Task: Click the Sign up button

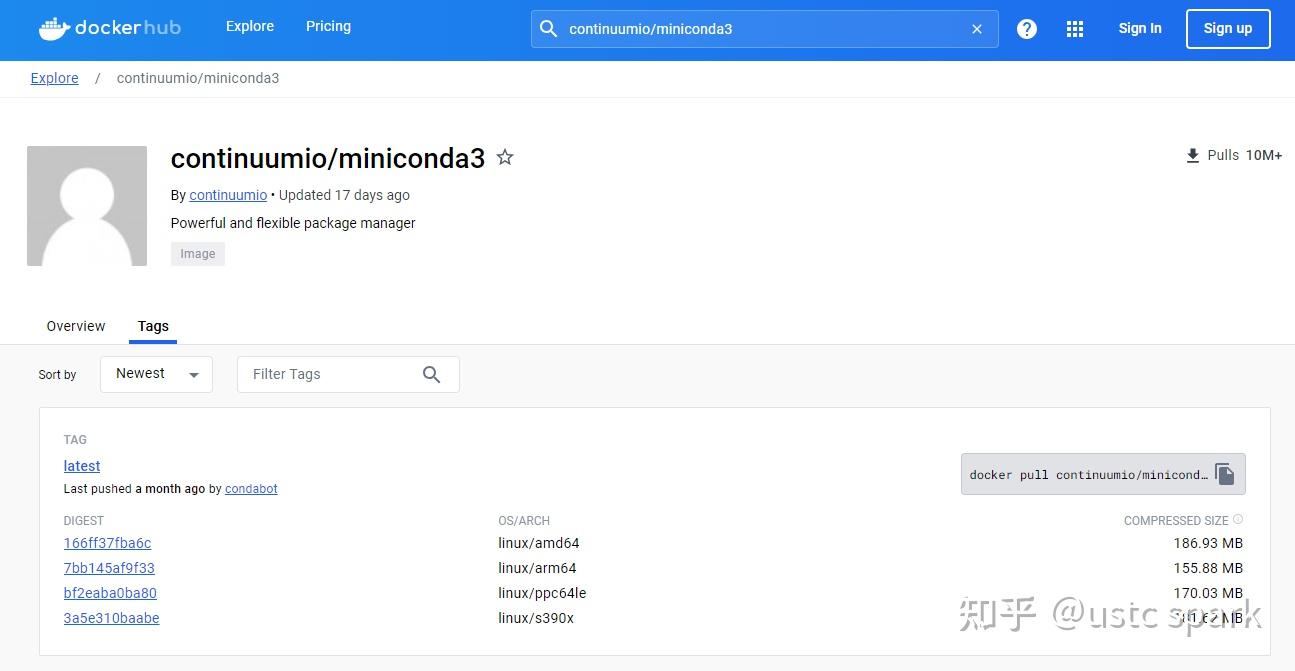Action: [x=1228, y=28]
